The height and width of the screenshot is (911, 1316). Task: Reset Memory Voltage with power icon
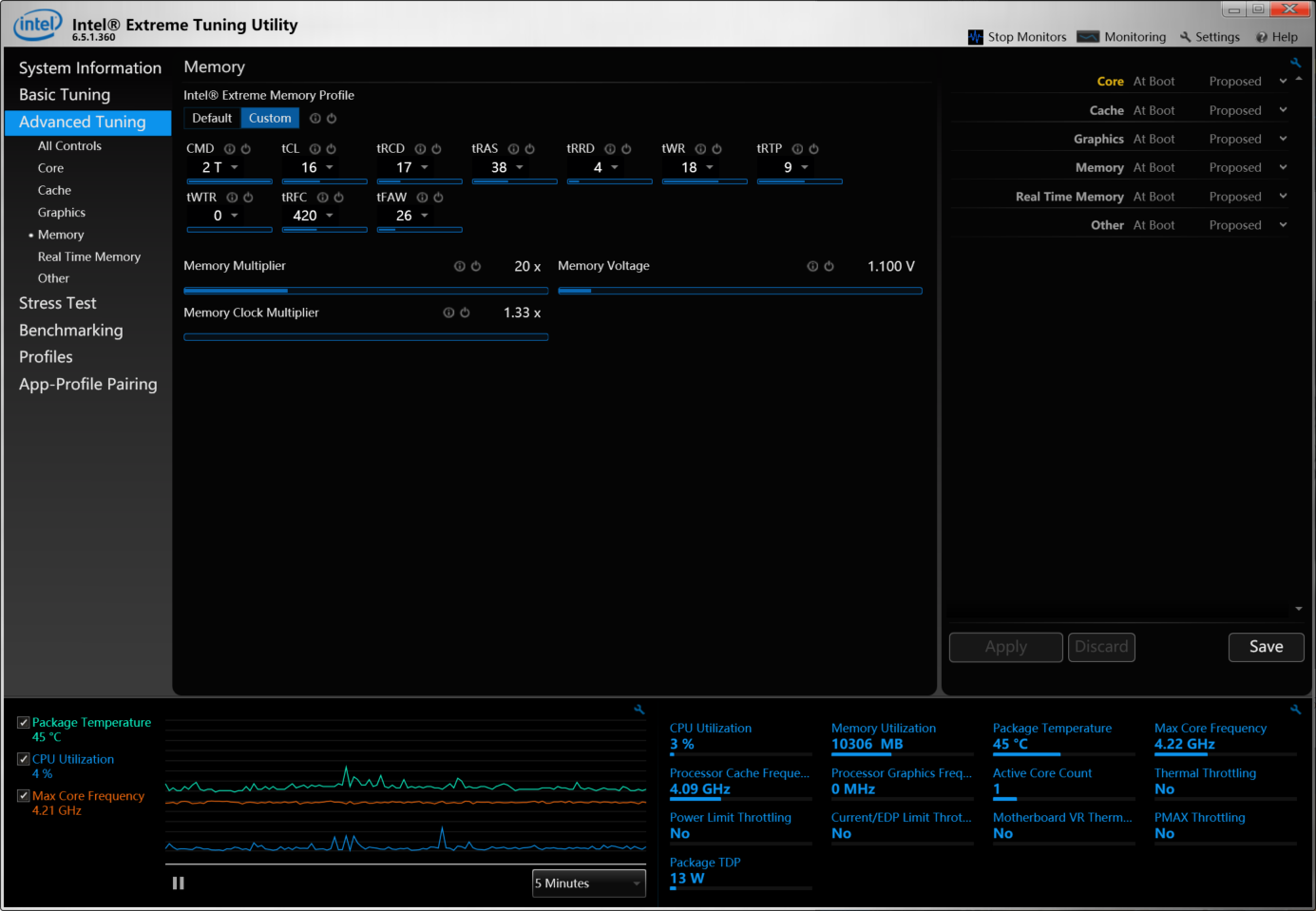(x=829, y=267)
